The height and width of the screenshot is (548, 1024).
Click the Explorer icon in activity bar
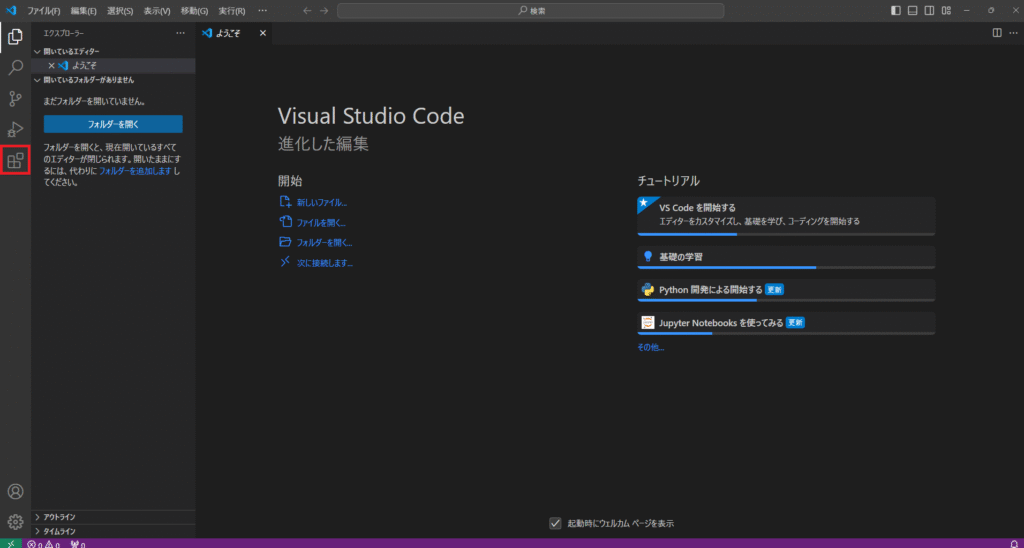pyautogui.click(x=15, y=37)
